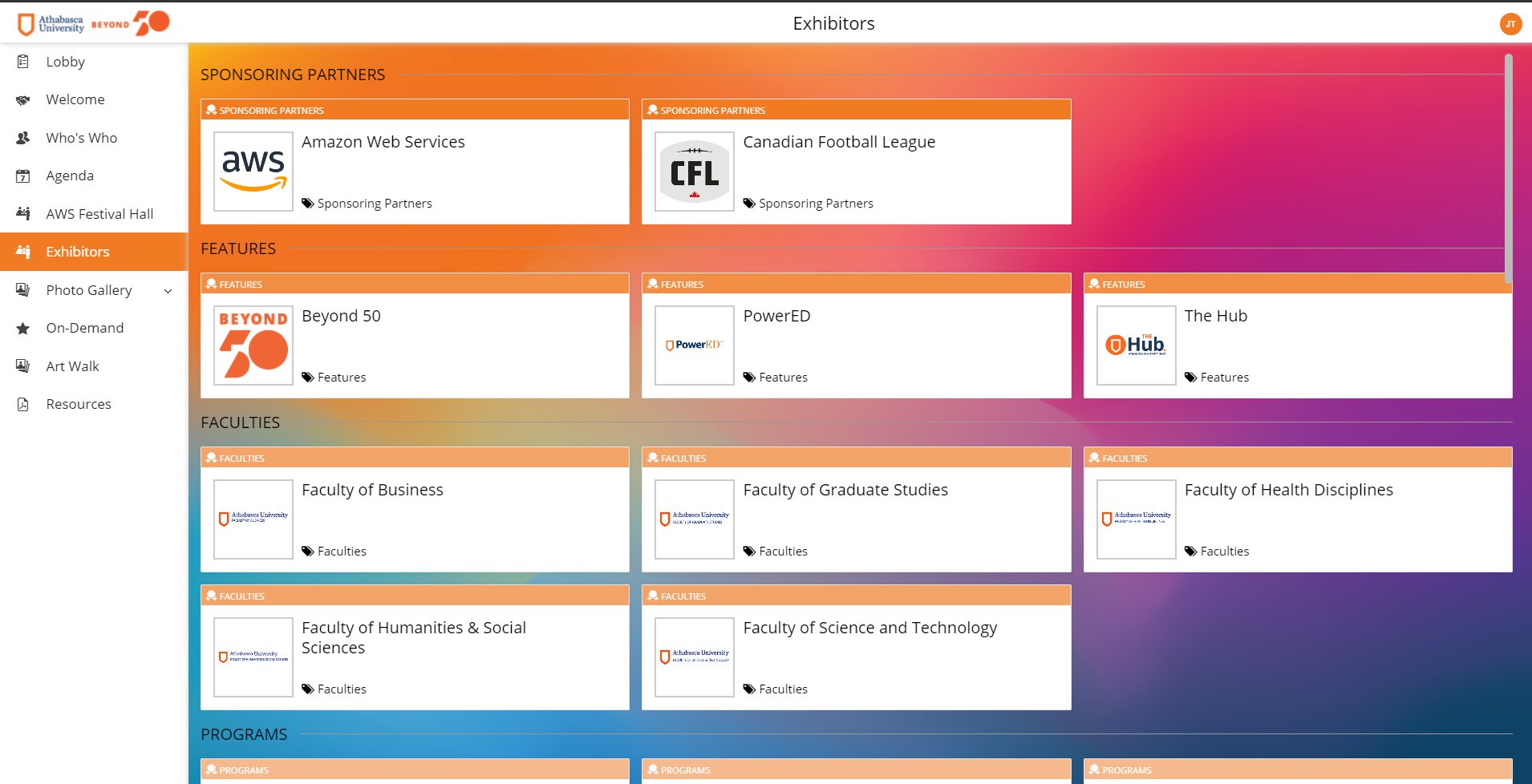Click the Agenda calendar icon
This screenshot has width=1532, height=784.
point(23,176)
